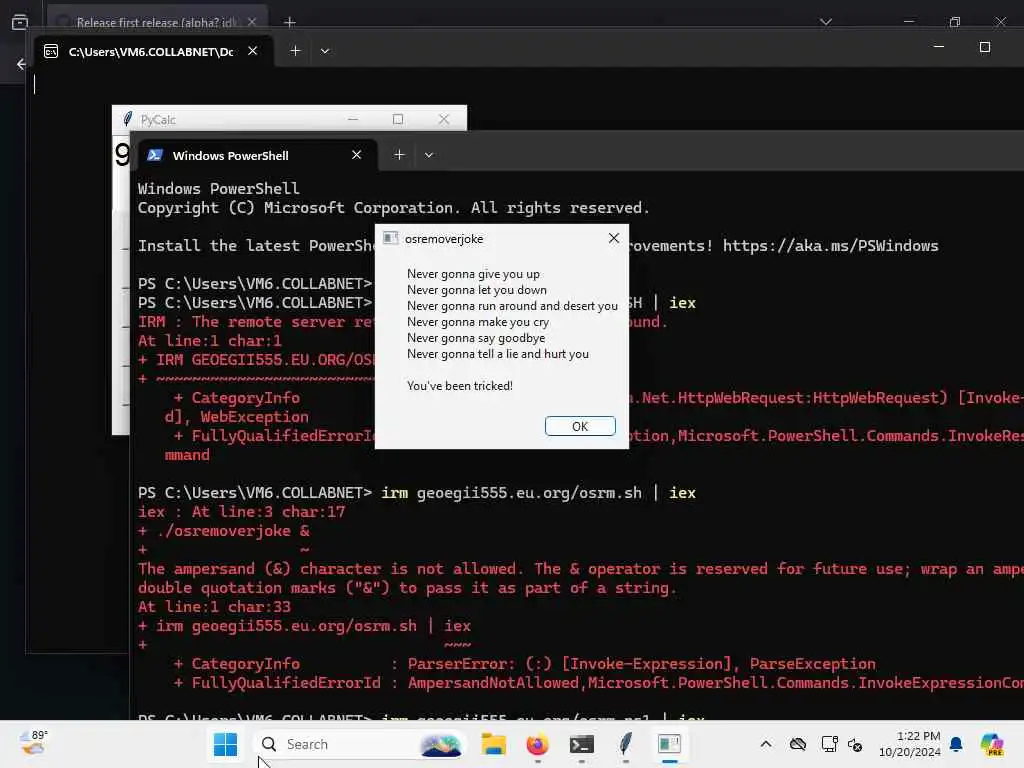
Task: Open the osremoverjoke app in taskbar
Action: pos(669,744)
